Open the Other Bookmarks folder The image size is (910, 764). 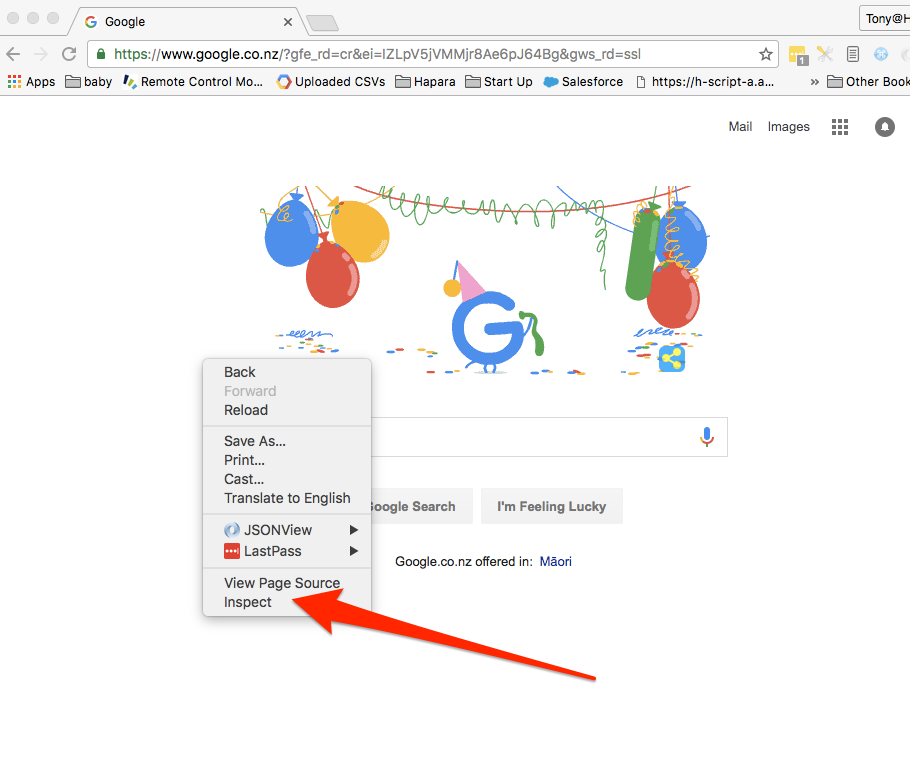[868, 82]
